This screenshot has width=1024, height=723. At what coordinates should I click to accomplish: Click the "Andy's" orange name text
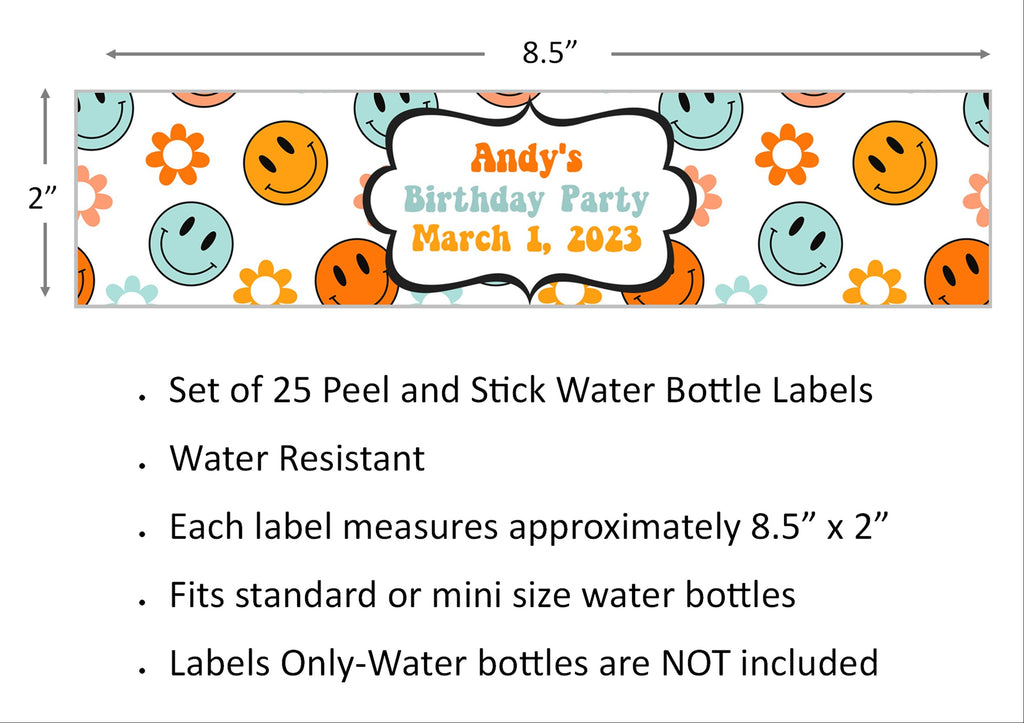pos(526,159)
